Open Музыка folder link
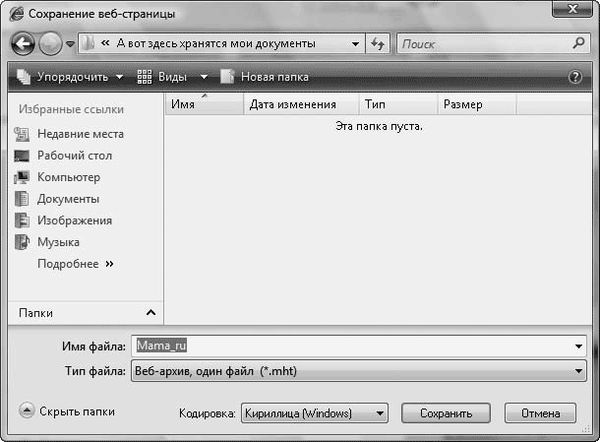The image size is (600, 442). click(x=58, y=242)
